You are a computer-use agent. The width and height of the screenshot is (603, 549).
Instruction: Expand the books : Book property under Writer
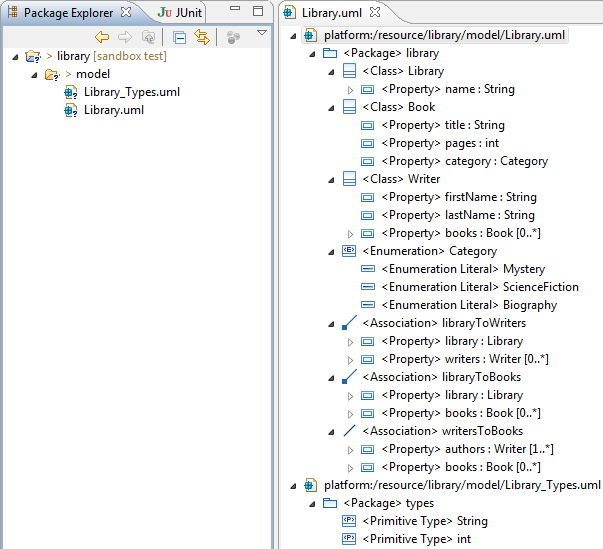coord(350,234)
